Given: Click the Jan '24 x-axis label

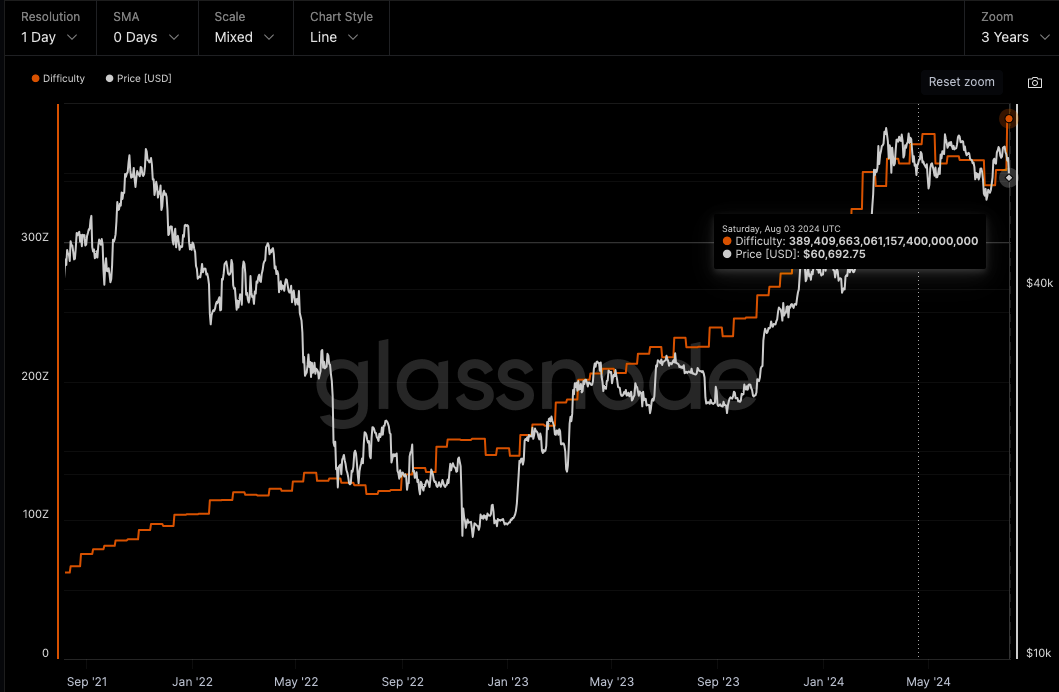Looking at the screenshot, I should tap(823, 681).
